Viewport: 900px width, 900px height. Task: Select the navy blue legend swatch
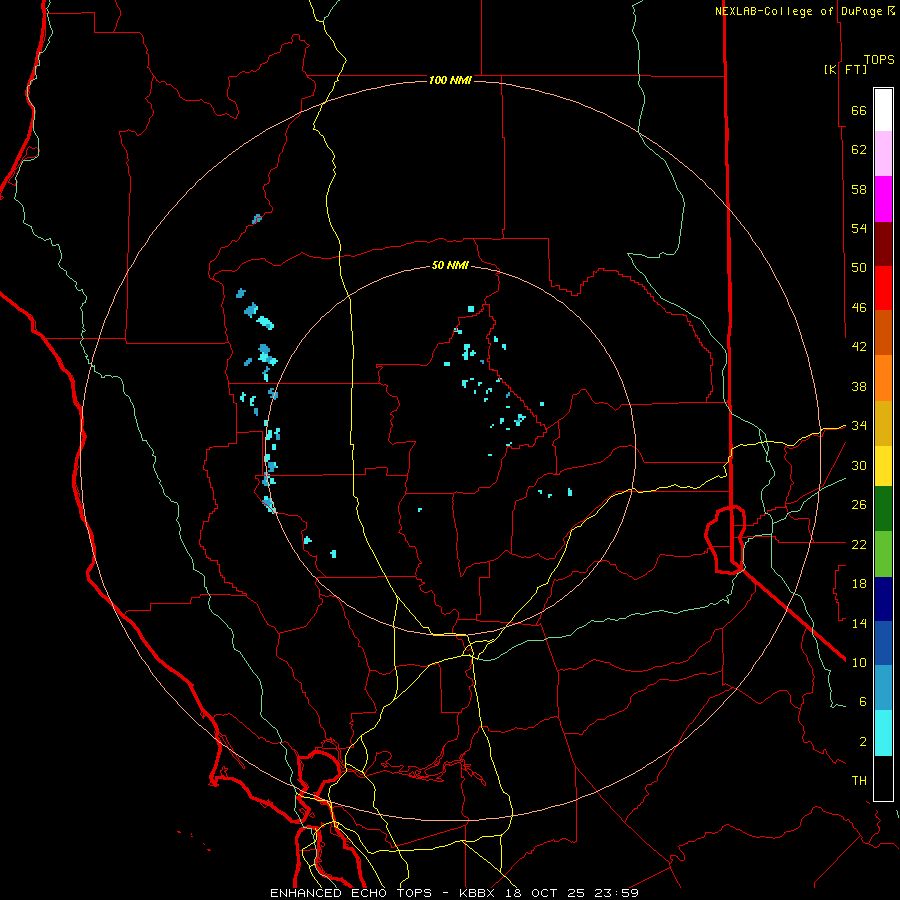tap(883, 599)
